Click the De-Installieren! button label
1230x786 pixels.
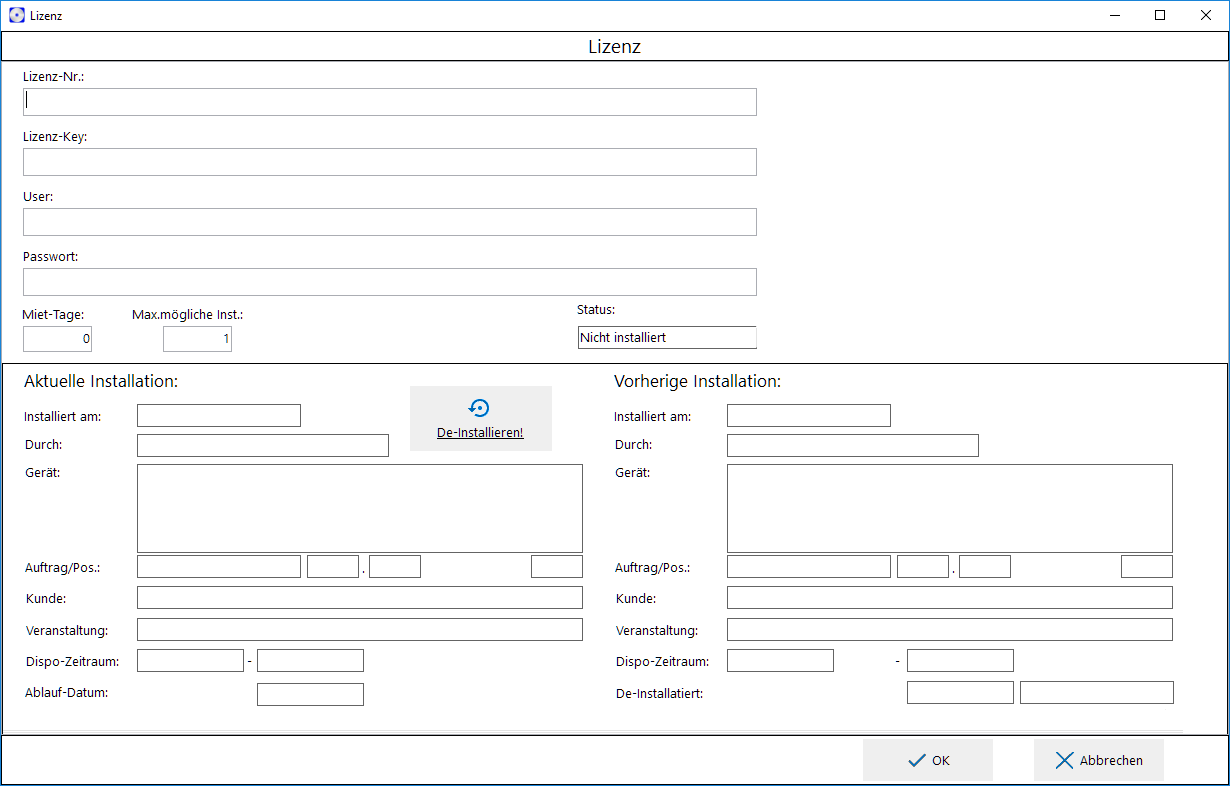[x=480, y=433]
